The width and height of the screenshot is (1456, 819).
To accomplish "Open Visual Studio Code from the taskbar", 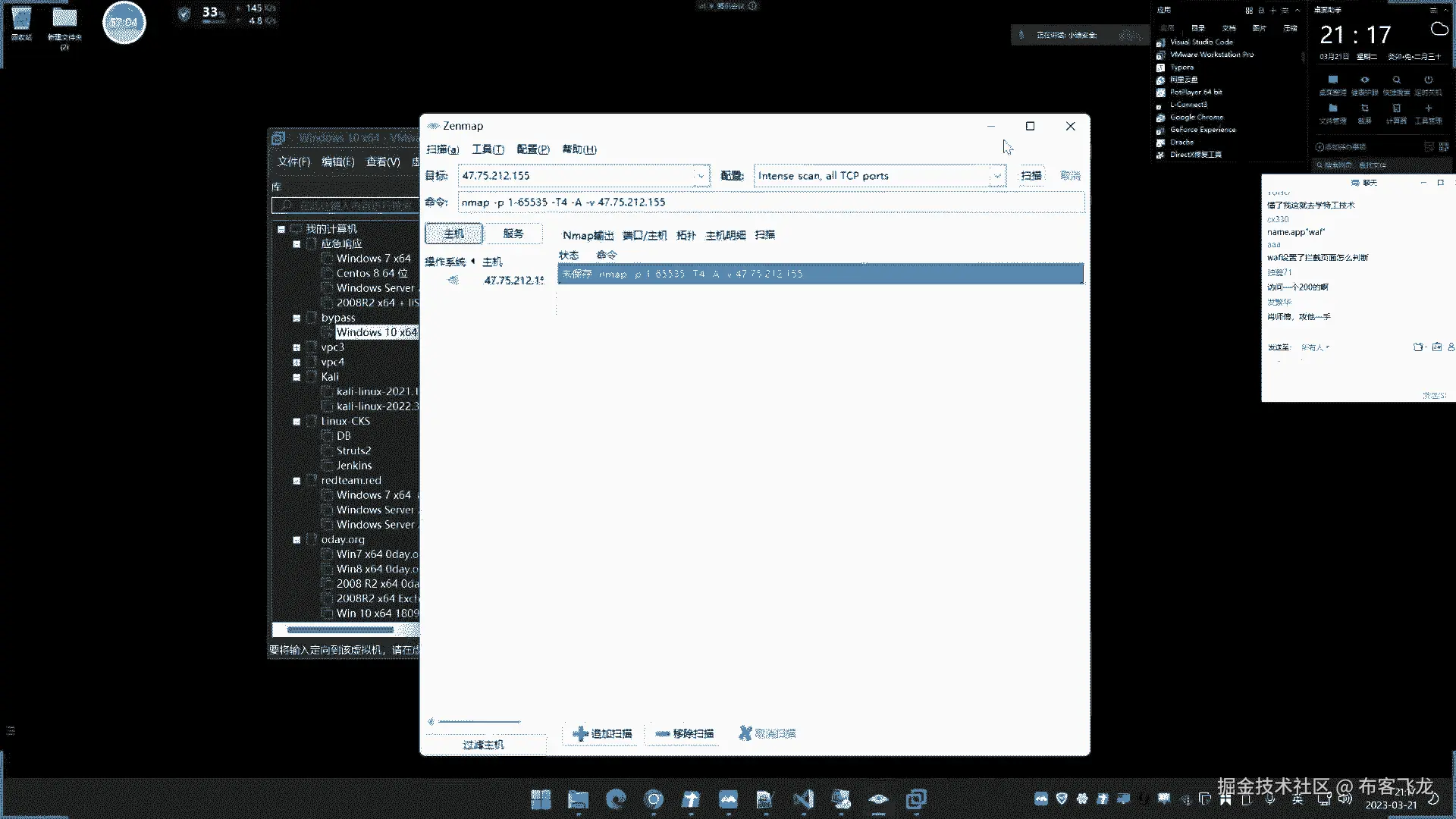I will pyautogui.click(x=803, y=799).
